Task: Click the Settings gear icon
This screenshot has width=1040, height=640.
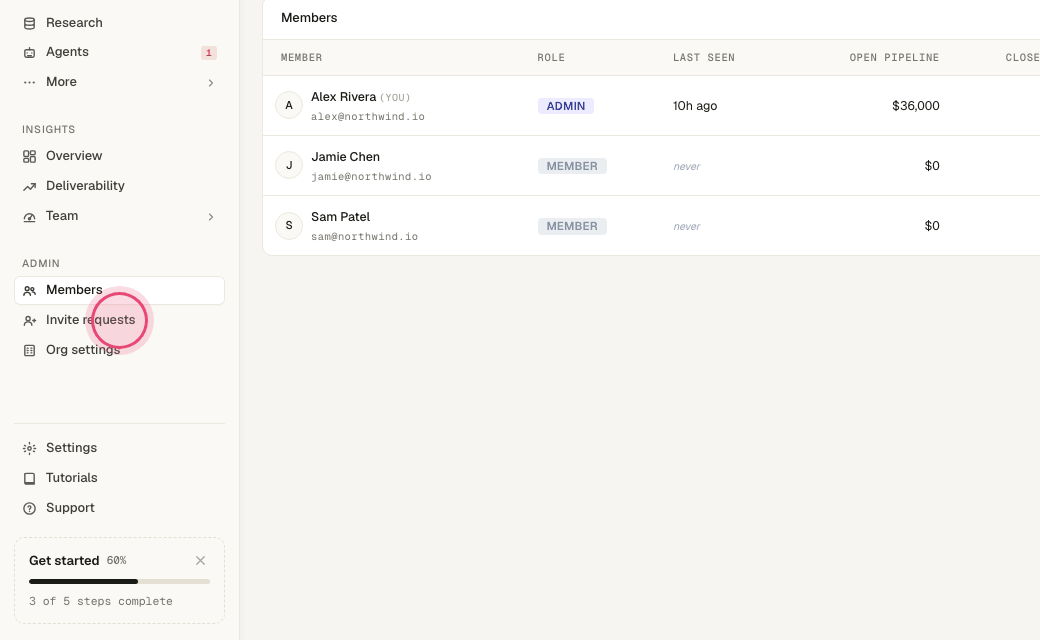Action: pos(29,448)
